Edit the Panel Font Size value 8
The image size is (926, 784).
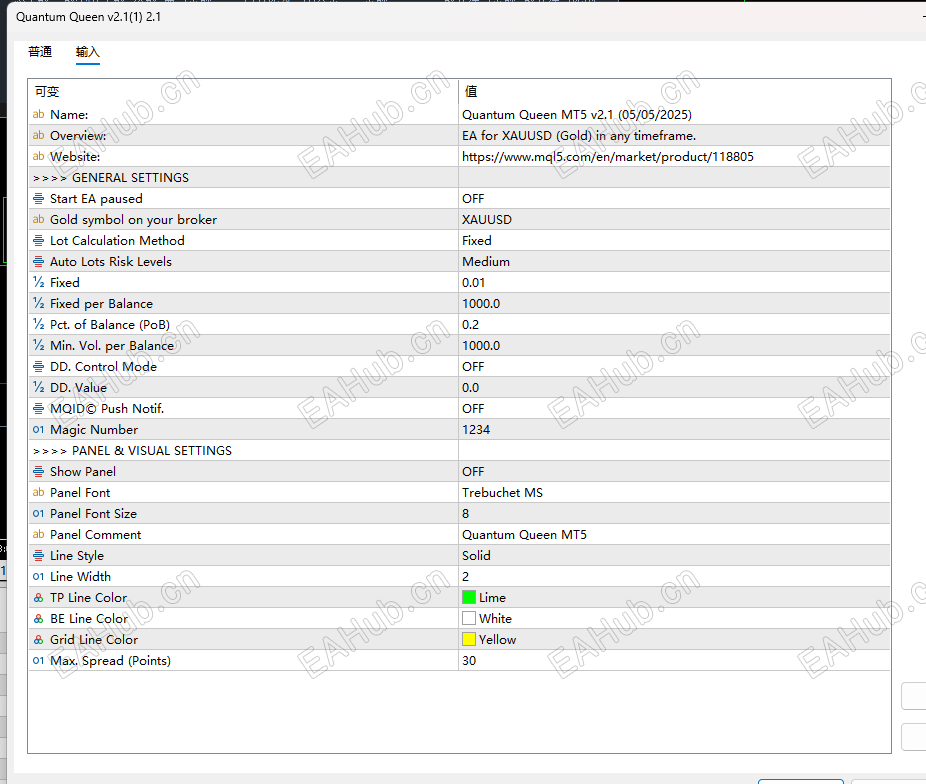pos(674,514)
